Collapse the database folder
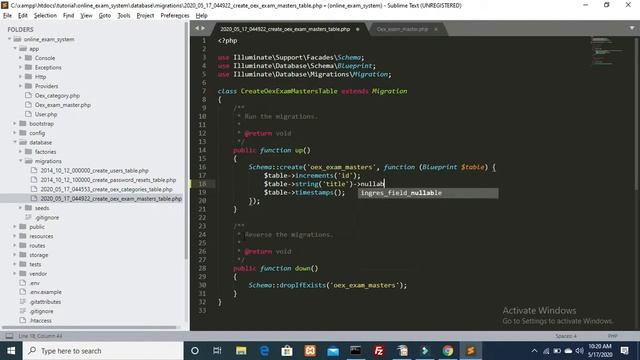The width and height of the screenshot is (640, 360). point(15,142)
